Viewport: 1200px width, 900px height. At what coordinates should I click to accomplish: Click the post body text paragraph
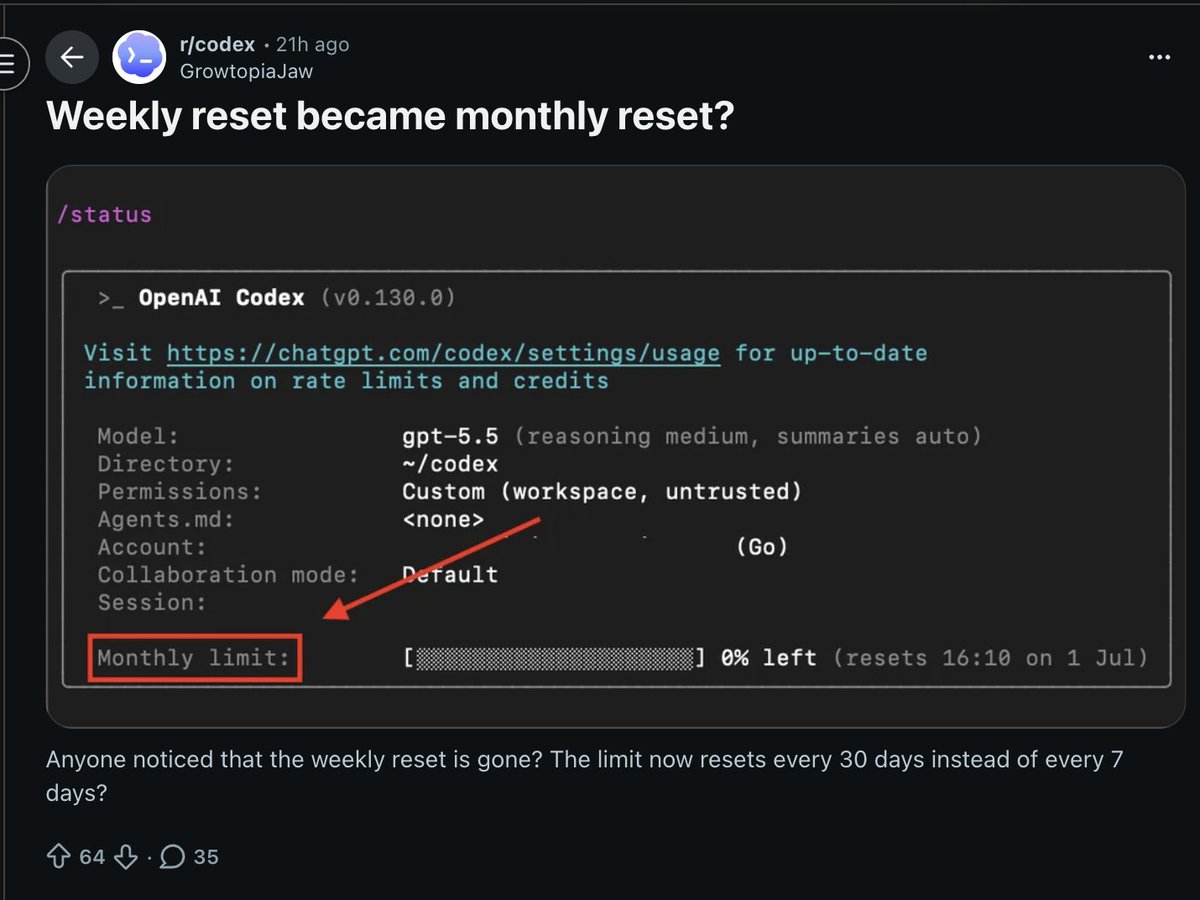coord(585,775)
